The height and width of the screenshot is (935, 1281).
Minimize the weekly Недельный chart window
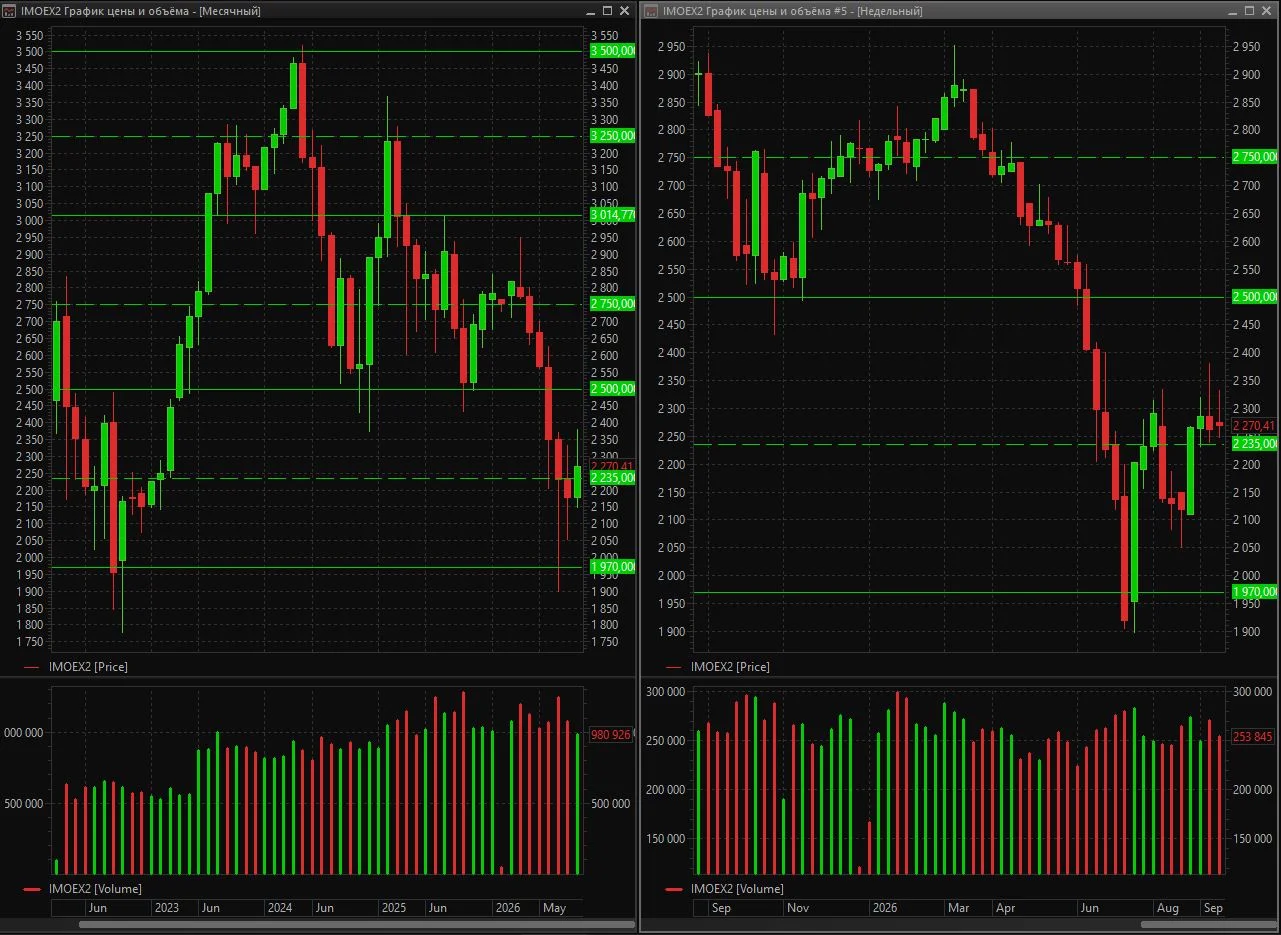point(1235,10)
